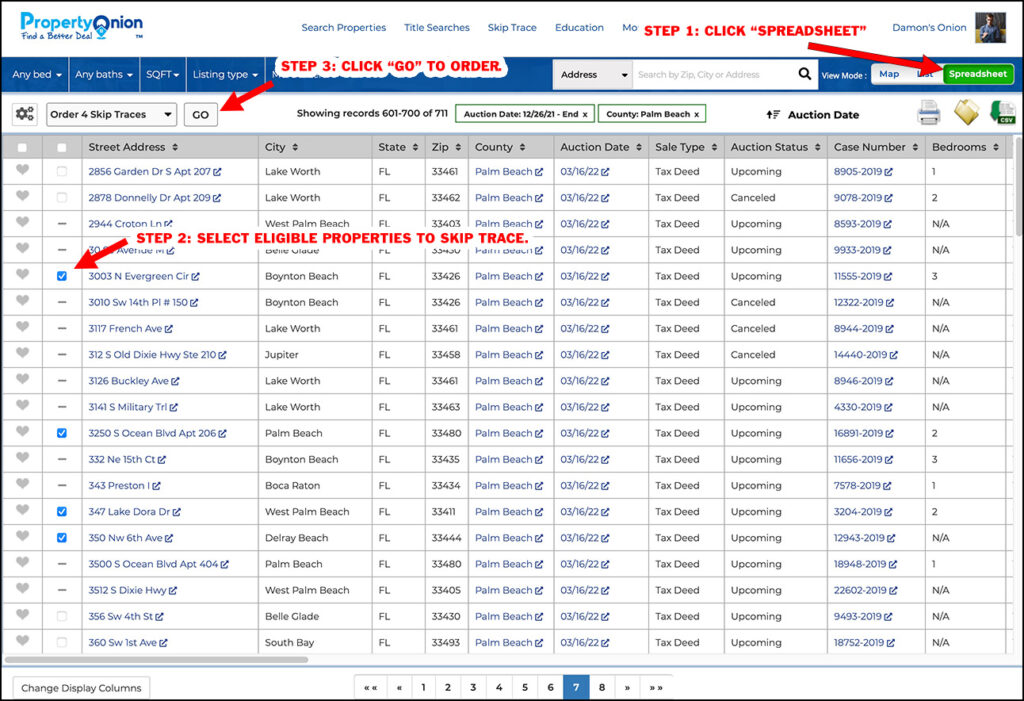1024x701 pixels.
Task: Open the Any bed dropdown
Action: 36,74
